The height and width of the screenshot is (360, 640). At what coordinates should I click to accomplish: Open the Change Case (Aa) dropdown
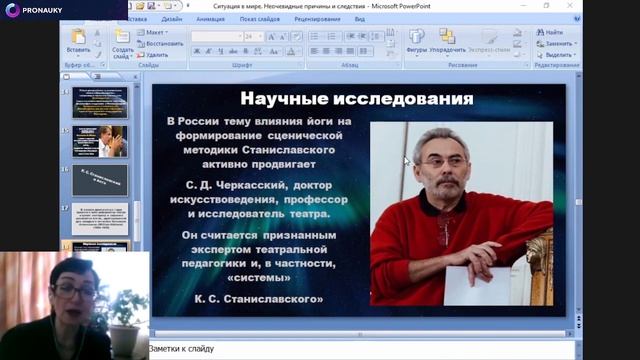click(274, 51)
